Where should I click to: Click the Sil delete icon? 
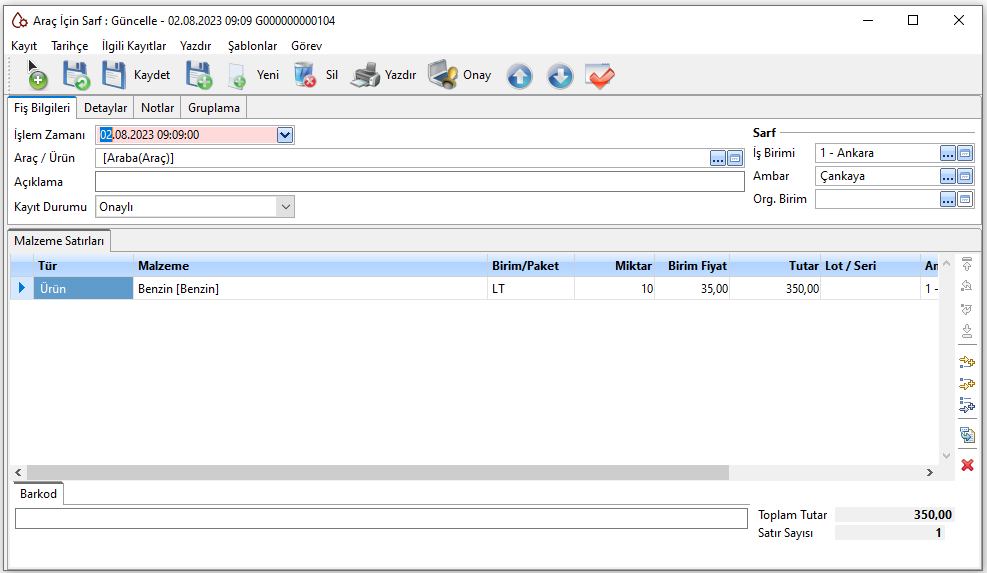[305, 75]
